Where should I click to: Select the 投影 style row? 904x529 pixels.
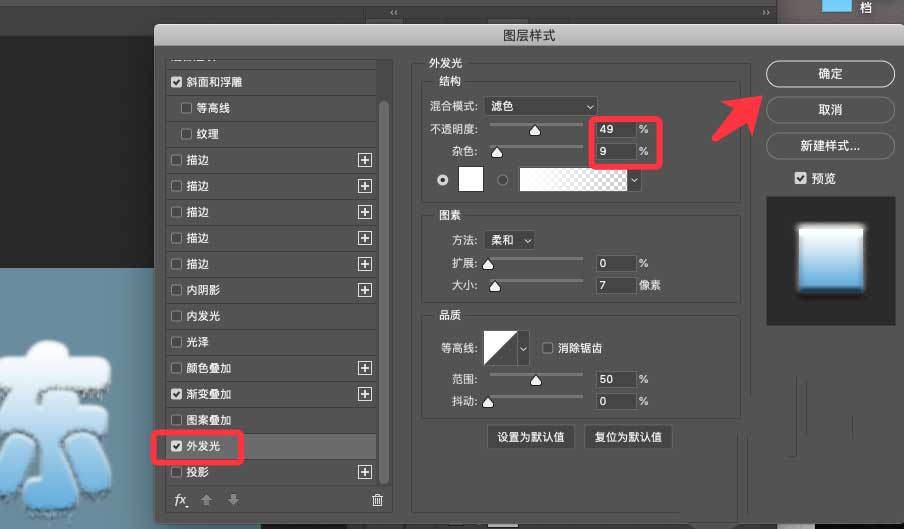[x=271, y=472]
